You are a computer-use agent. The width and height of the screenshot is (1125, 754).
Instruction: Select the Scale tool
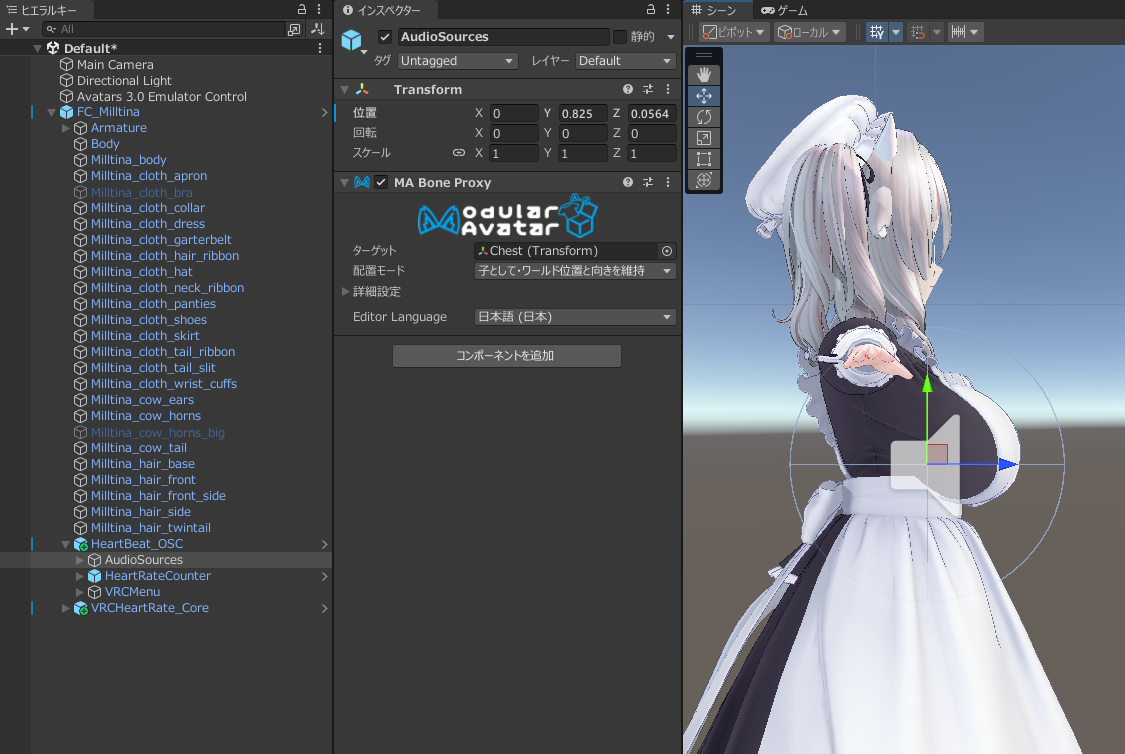coord(703,138)
